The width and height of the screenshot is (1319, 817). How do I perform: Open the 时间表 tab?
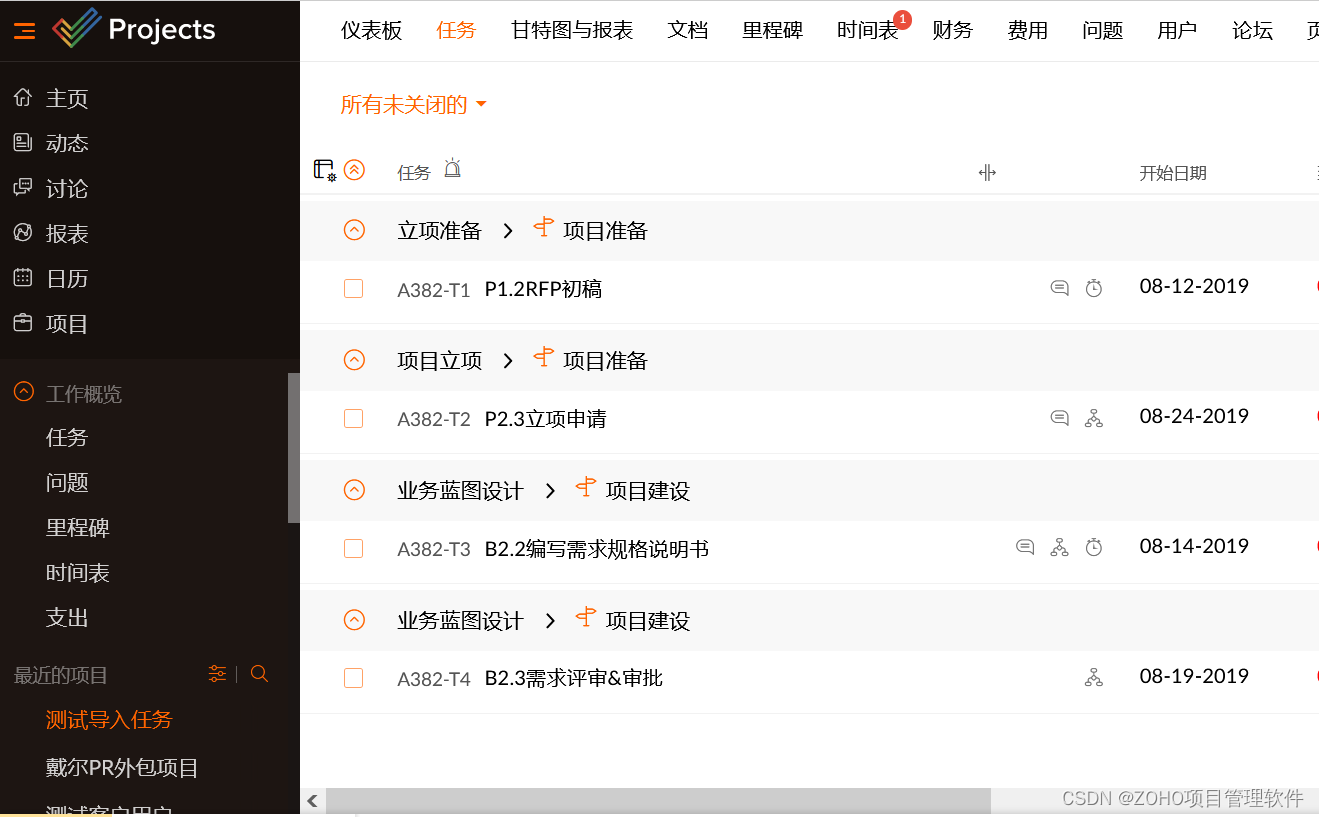(x=868, y=30)
